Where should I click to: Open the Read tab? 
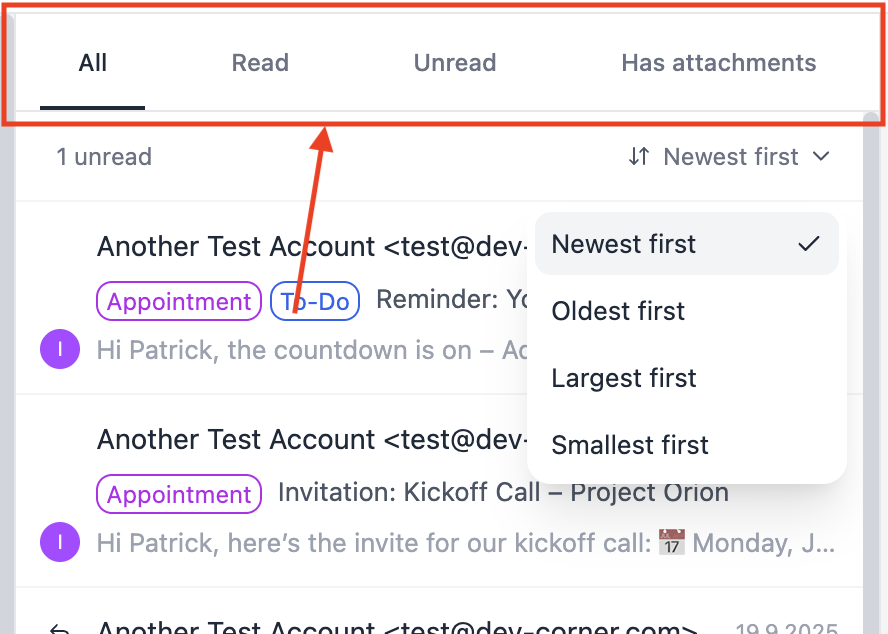pyautogui.click(x=260, y=63)
